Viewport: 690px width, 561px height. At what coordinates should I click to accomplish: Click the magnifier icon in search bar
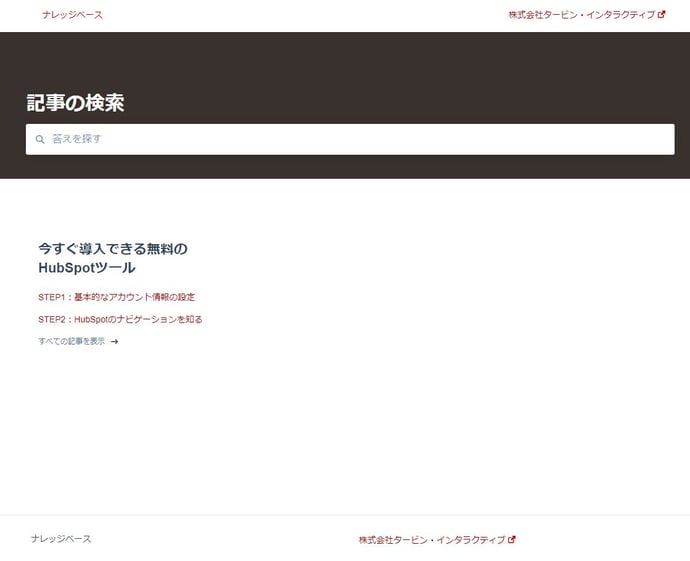point(40,139)
